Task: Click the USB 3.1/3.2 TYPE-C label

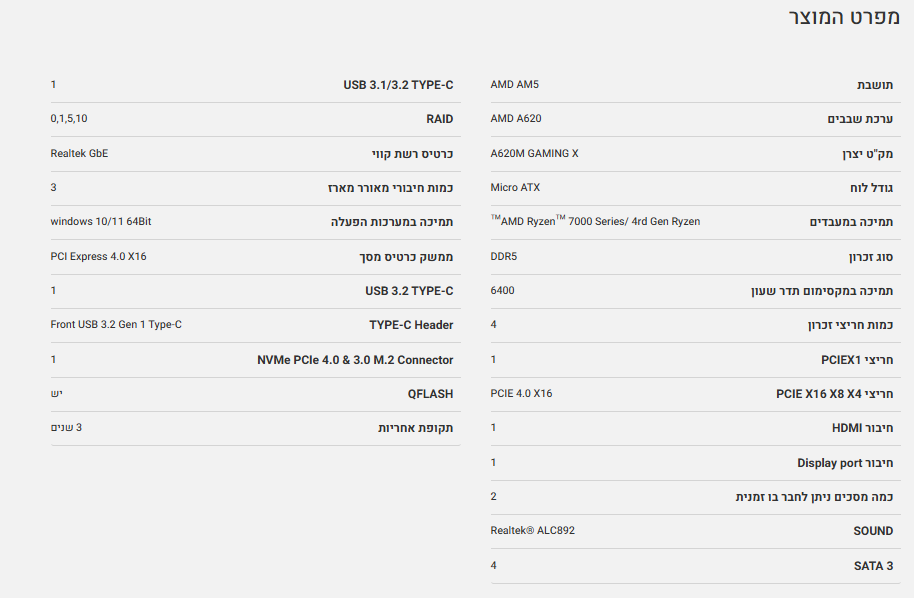Action: point(398,85)
